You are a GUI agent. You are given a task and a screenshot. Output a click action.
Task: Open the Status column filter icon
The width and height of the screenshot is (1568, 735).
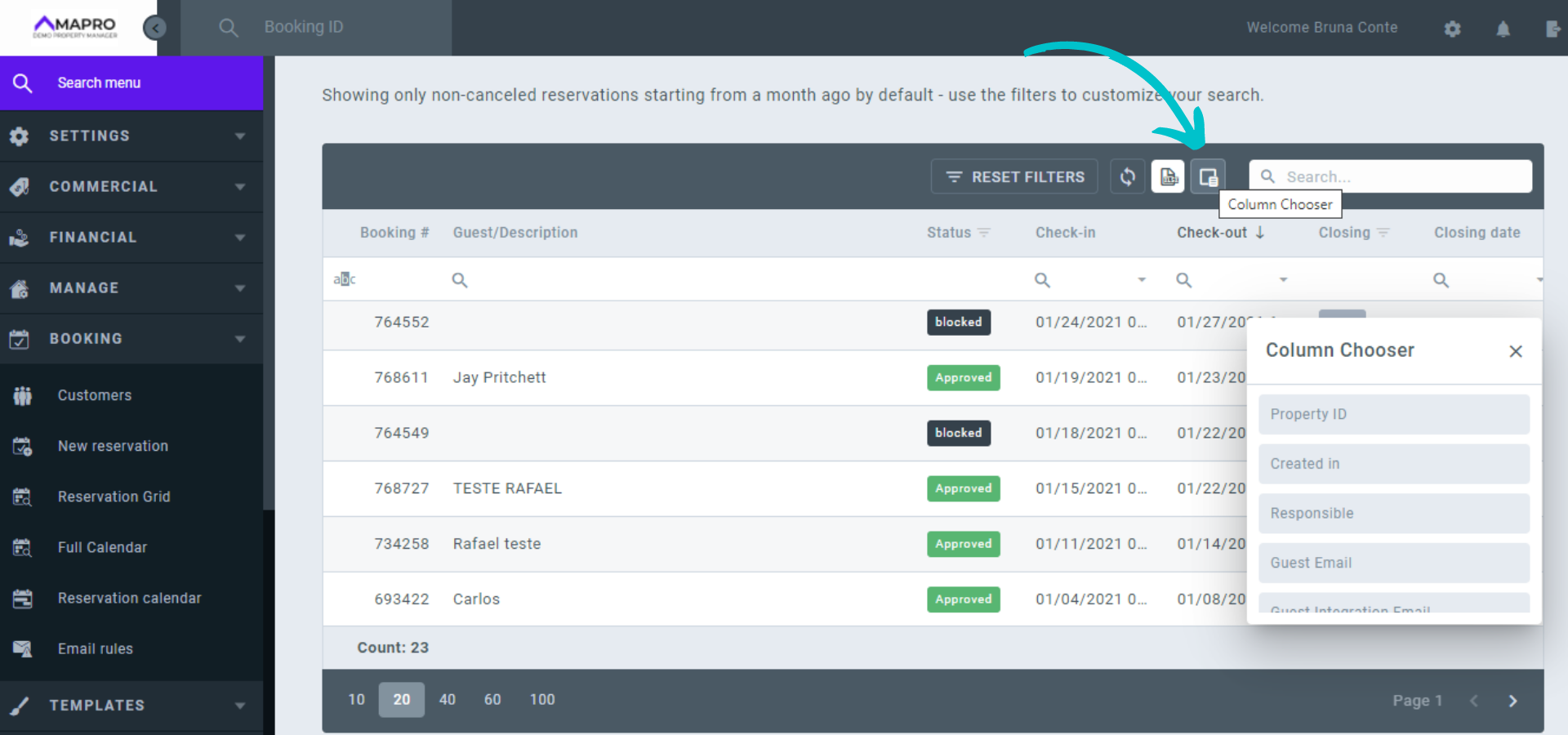984,233
